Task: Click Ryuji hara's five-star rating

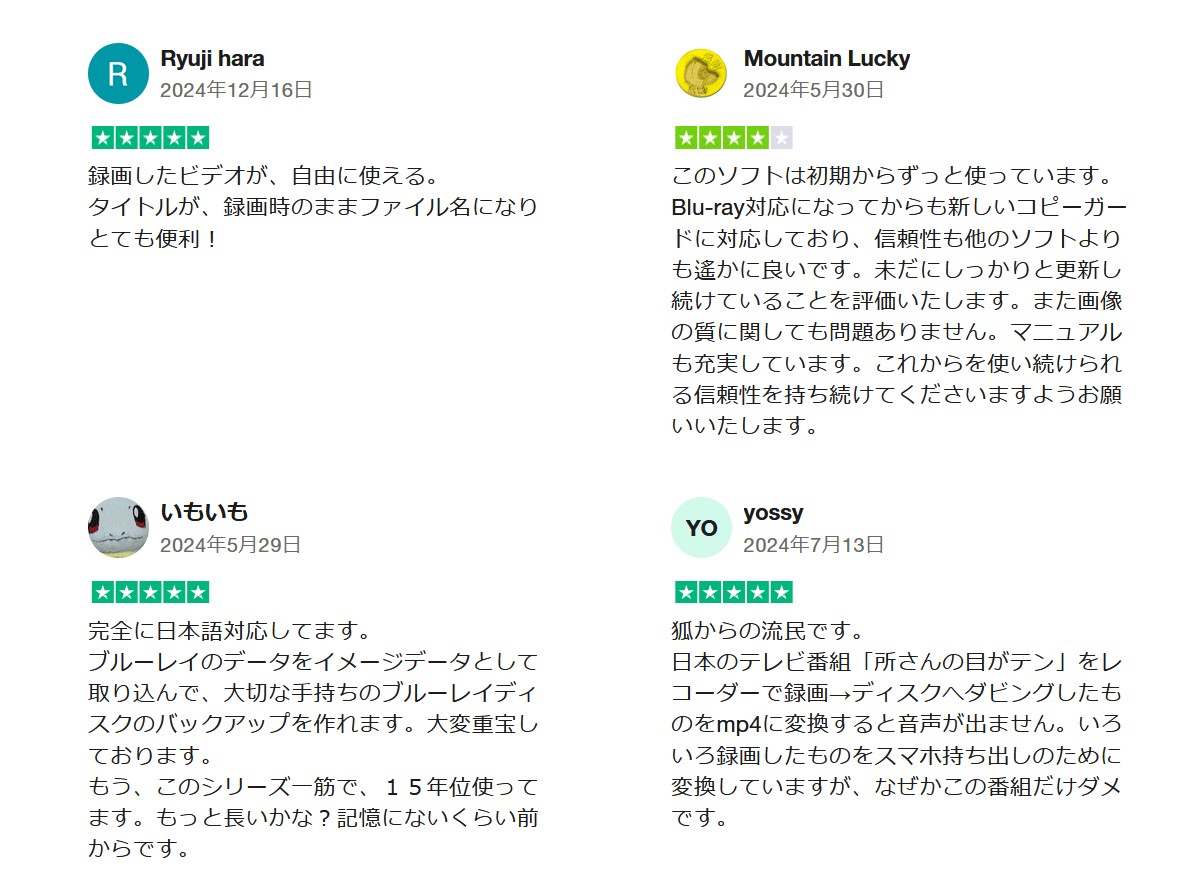Action: [x=150, y=138]
